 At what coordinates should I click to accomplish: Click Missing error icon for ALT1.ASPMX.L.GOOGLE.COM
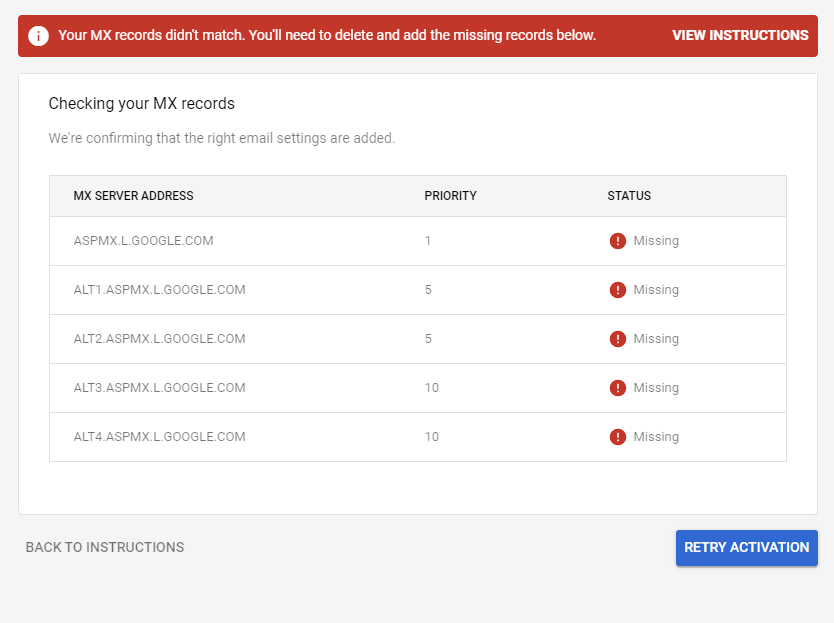click(x=618, y=290)
